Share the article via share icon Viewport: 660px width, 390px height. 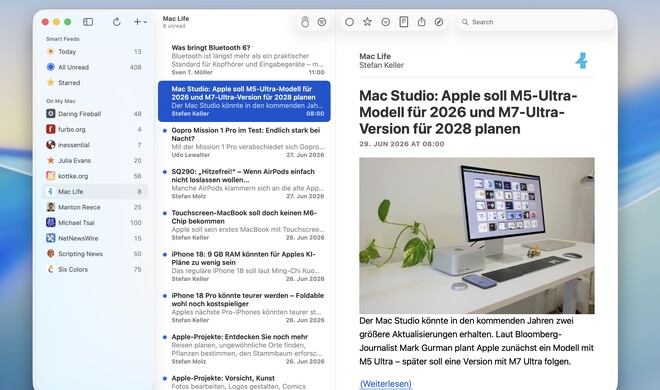point(421,22)
